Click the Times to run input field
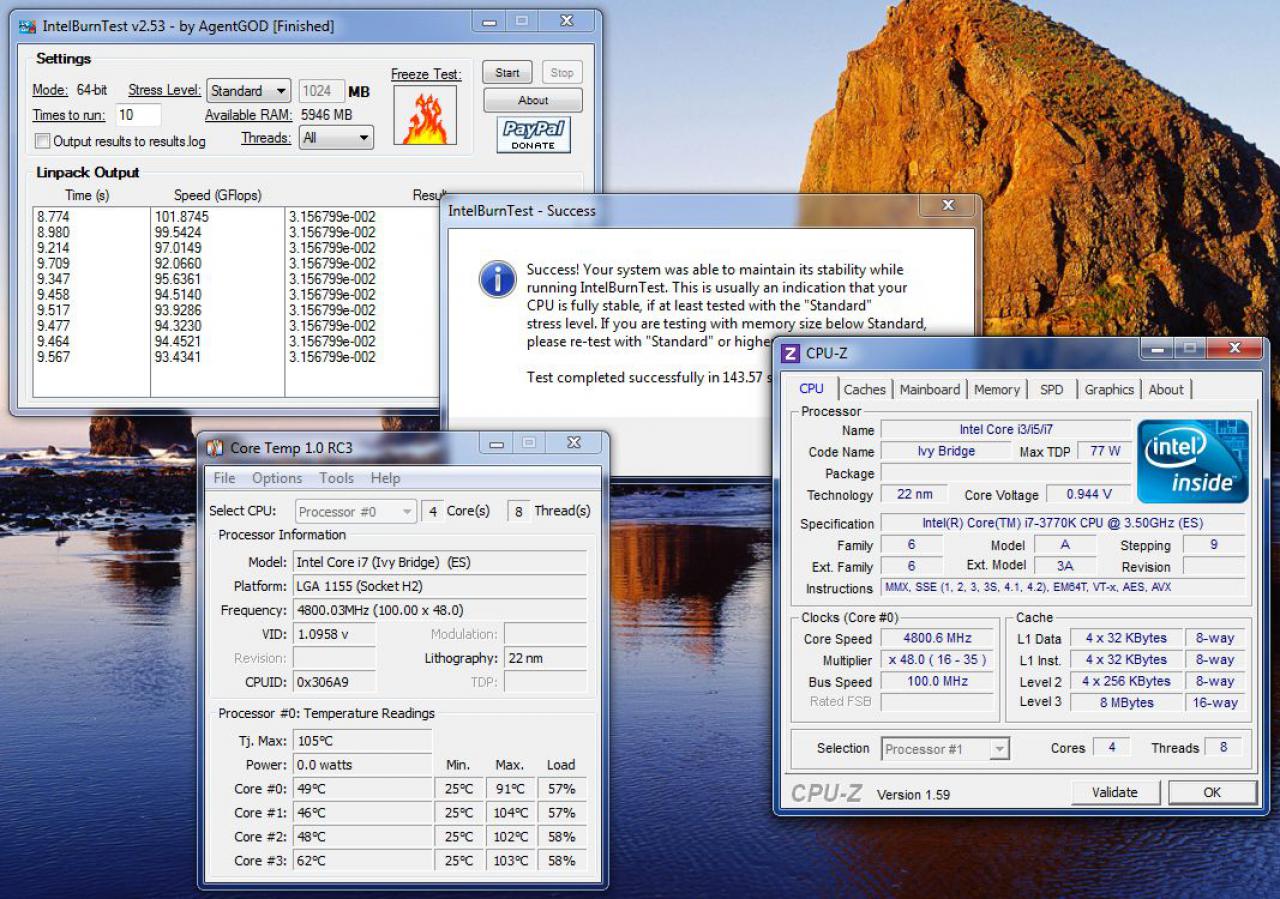 pos(139,115)
